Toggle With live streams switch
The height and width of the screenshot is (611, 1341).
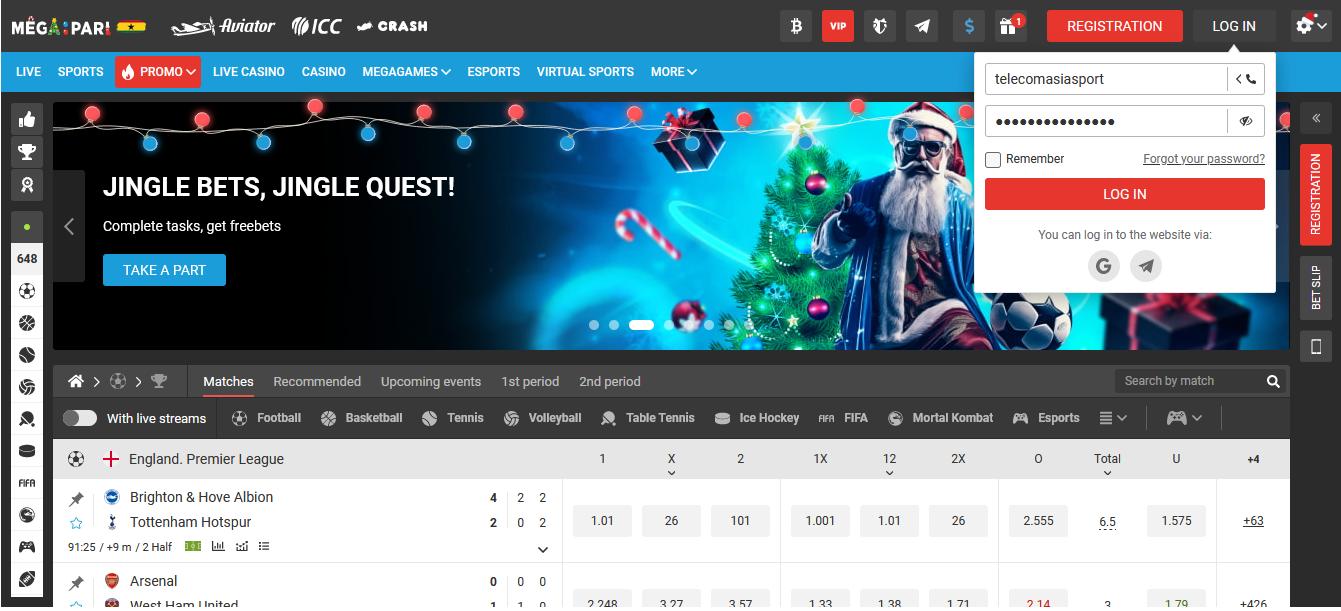tap(80, 417)
